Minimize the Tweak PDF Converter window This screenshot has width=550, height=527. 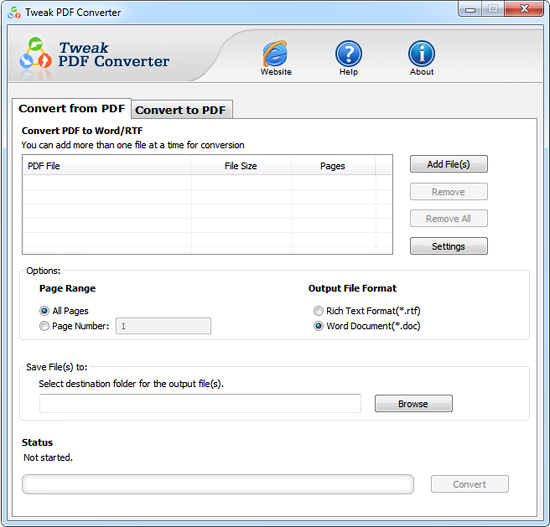(470, 9)
